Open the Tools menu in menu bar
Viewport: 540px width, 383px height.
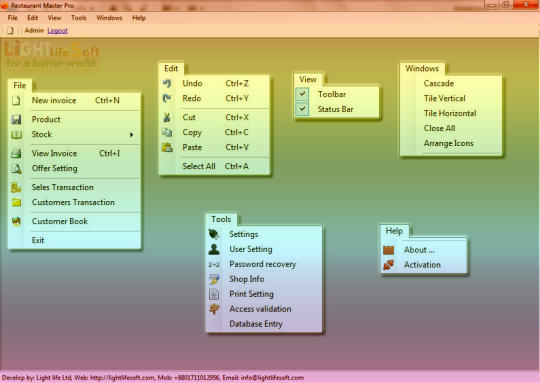click(79, 18)
